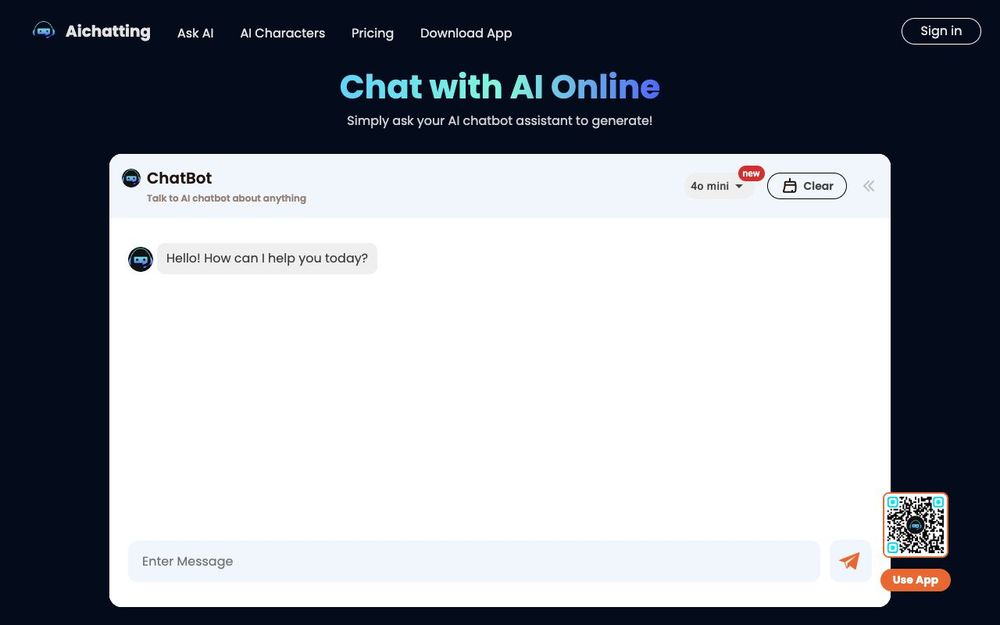
Task: Scan area: click the Use App QR code
Action: 915,523
